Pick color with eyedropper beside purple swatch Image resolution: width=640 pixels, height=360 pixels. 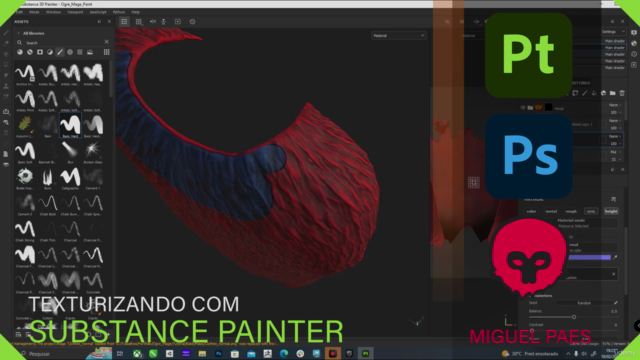point(615,257)
